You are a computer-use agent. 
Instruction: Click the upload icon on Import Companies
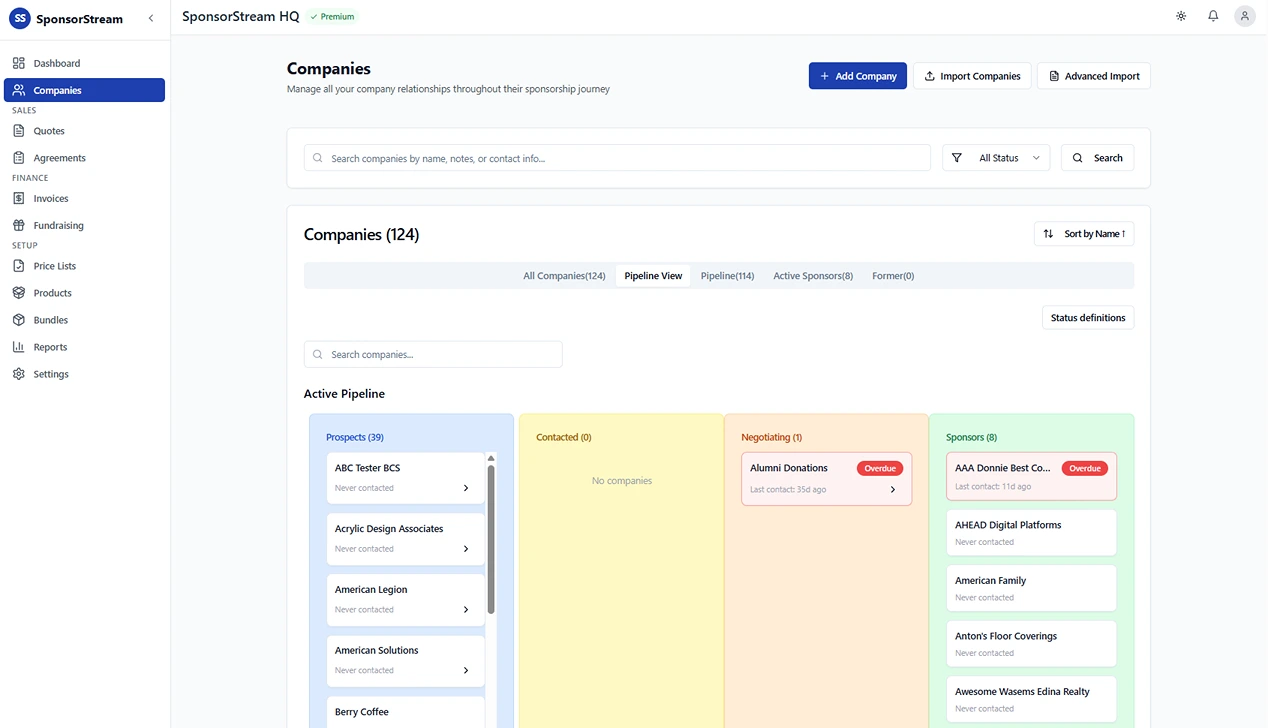[929, 76]
